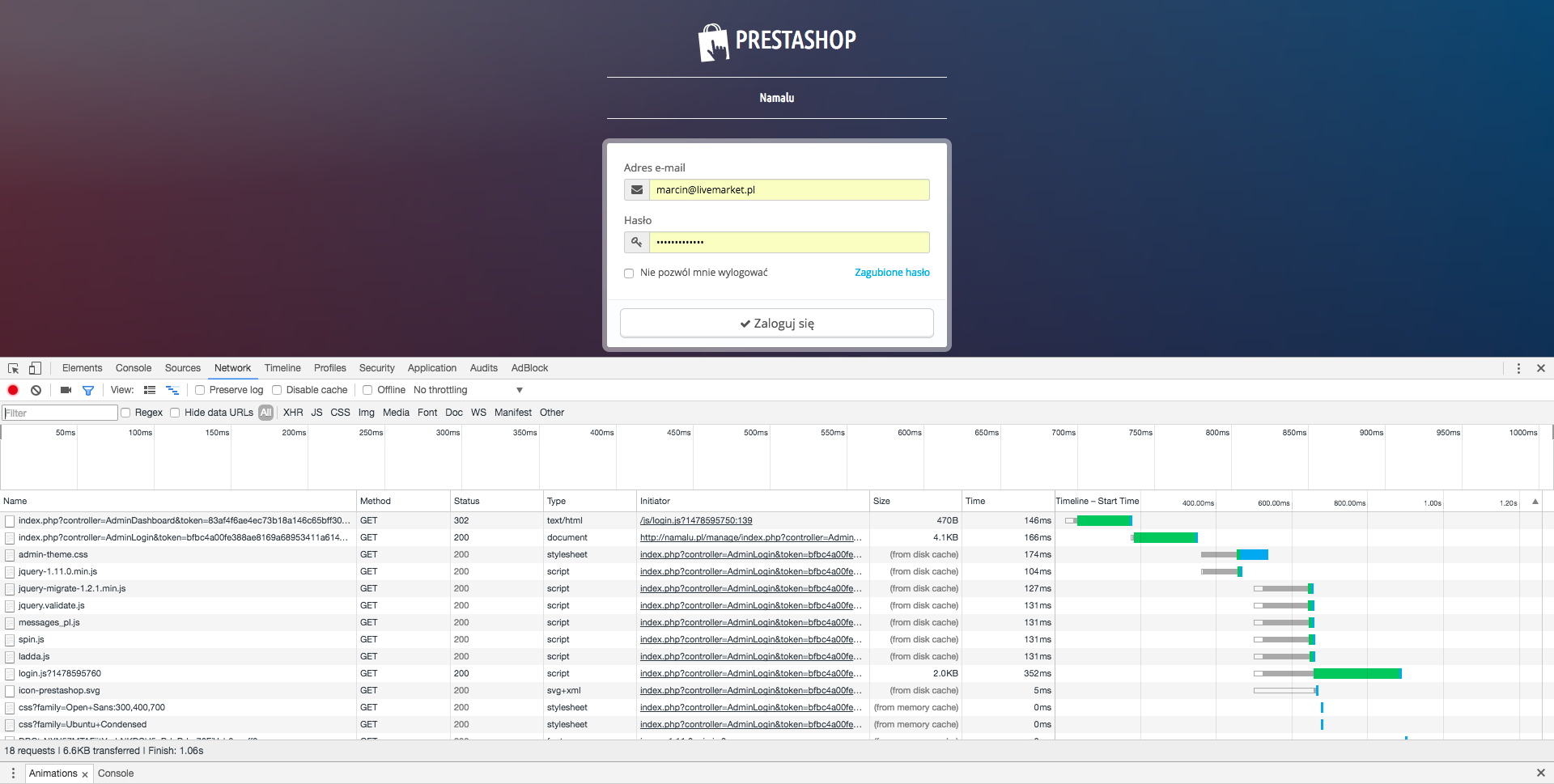Screen dimensions: 1554x784
Task: Tick 'Nie pozwól mnie wylogować' checkbox
Action: pos(629,273)
